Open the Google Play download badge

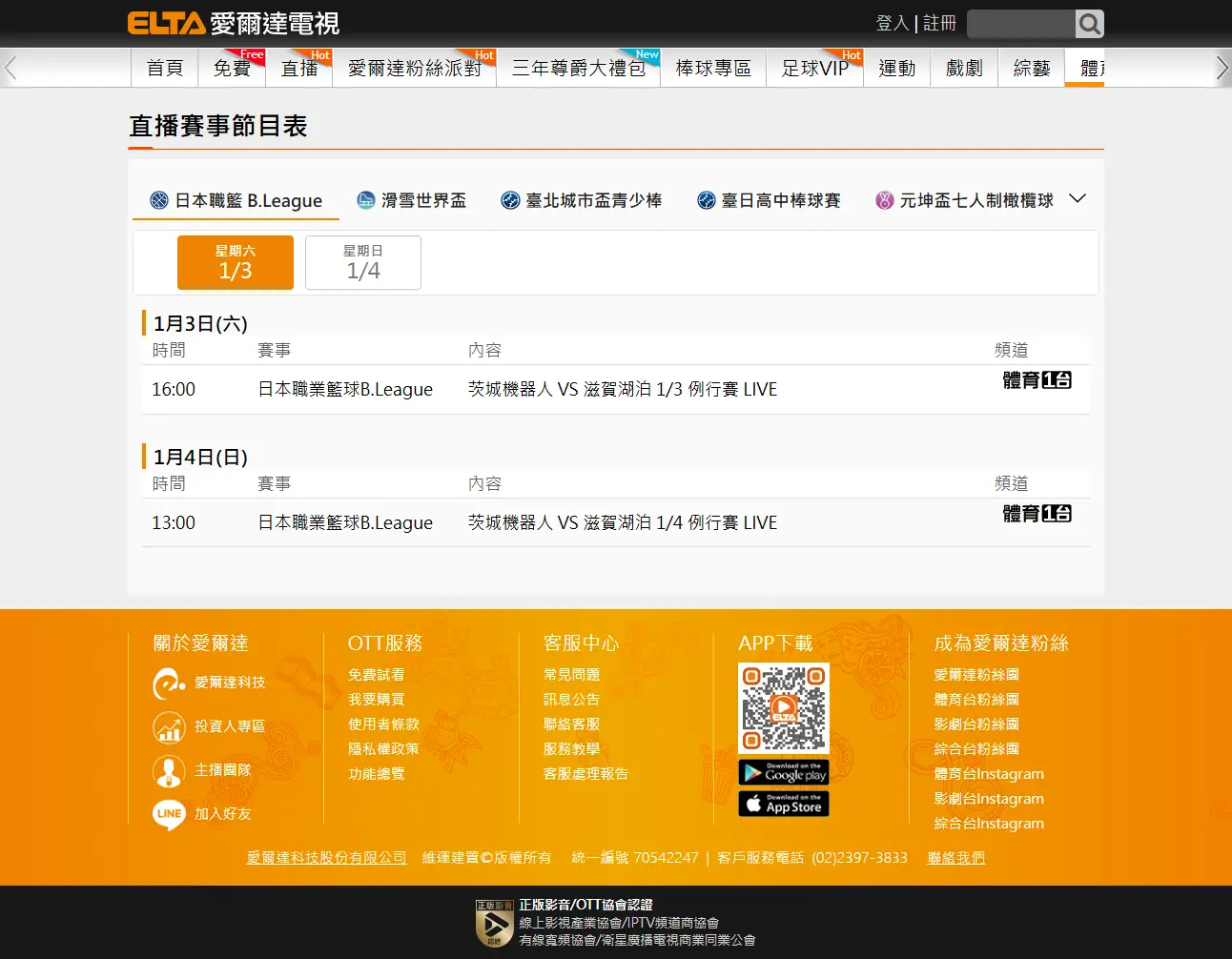tap(783, 772)
